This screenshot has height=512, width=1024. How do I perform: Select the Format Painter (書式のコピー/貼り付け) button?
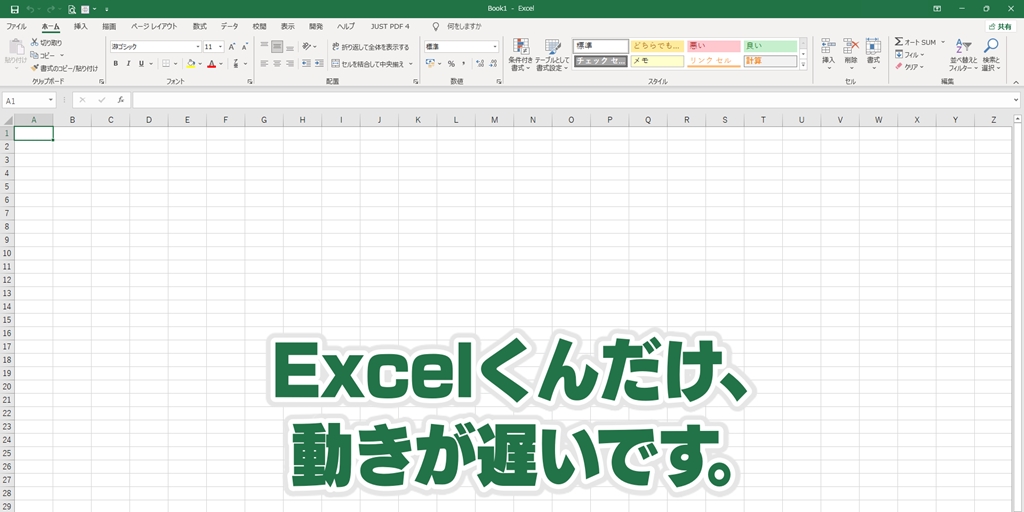[64, 68]
